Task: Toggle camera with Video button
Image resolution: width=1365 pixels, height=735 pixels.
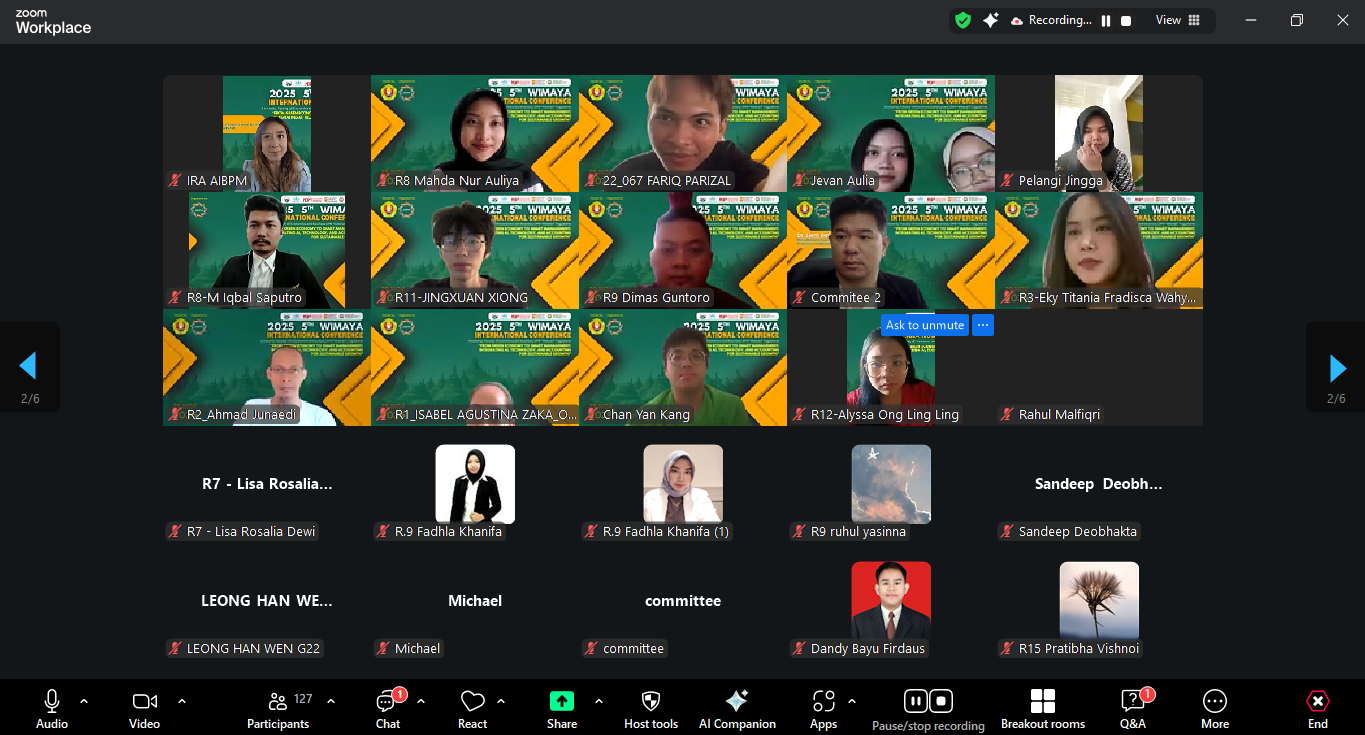Action: tap(145, 708)
